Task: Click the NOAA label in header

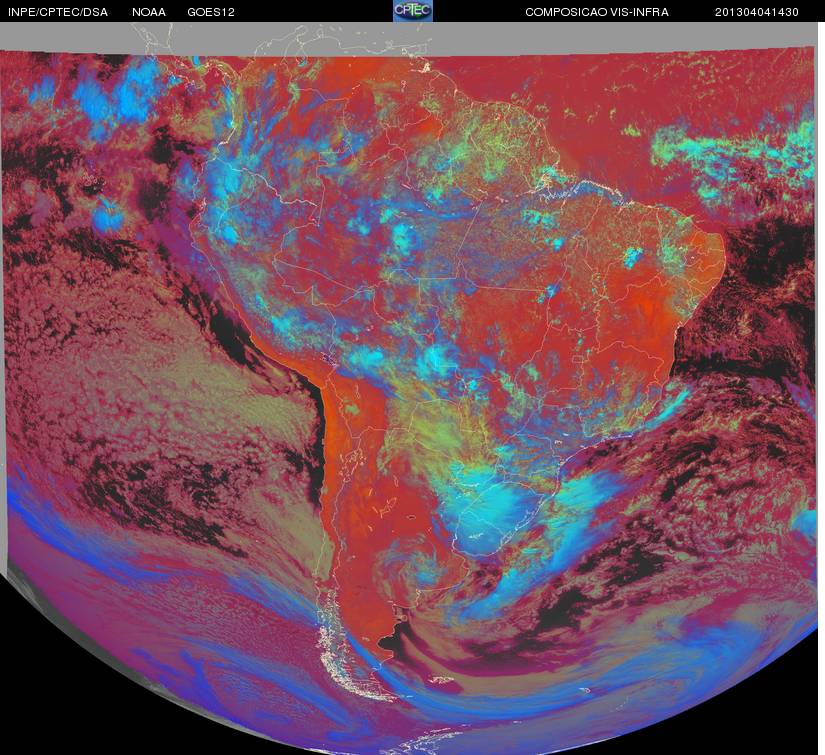Action: point(149,12)
